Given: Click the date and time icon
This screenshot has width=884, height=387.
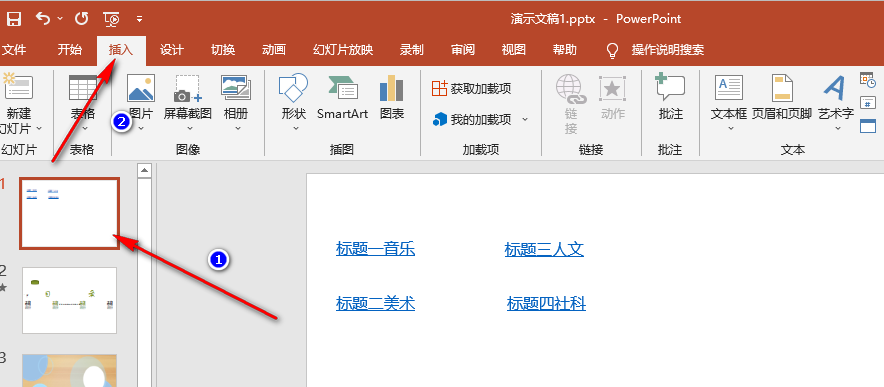Looking at the screenshot, I should tap(868, 80).
